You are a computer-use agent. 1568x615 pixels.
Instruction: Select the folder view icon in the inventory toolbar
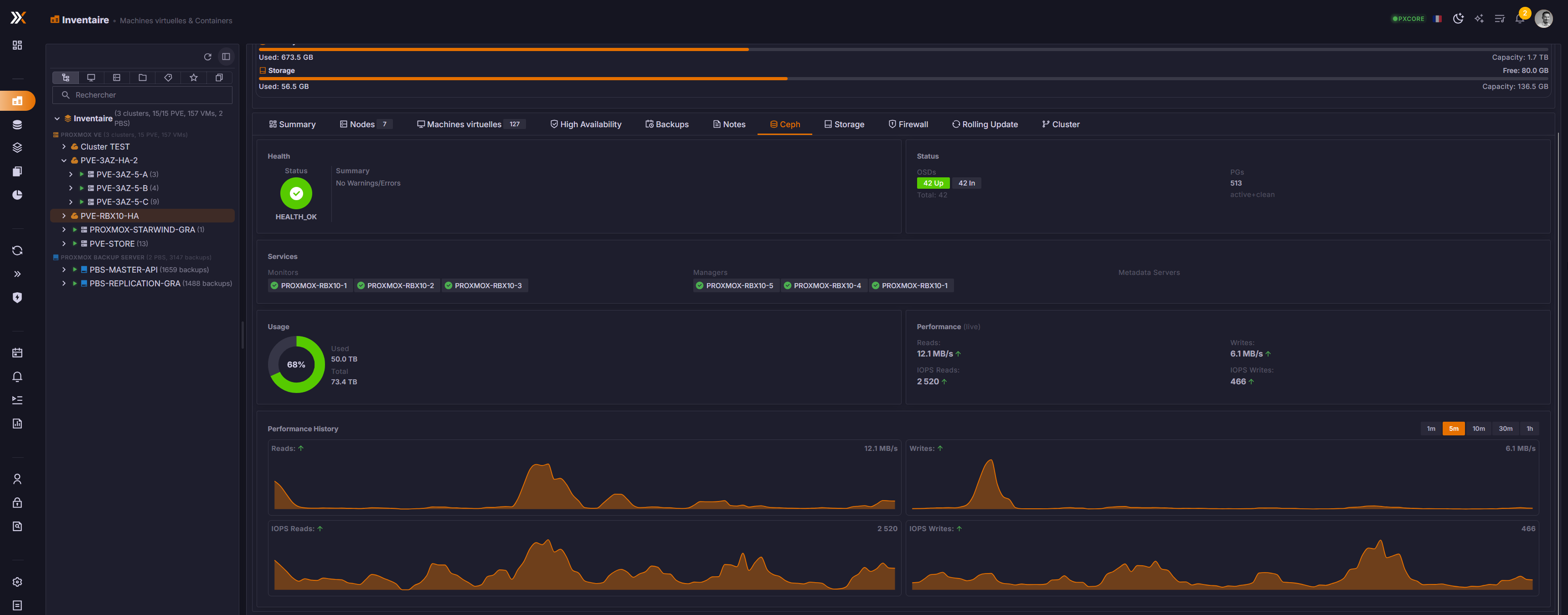coord(142,78)
